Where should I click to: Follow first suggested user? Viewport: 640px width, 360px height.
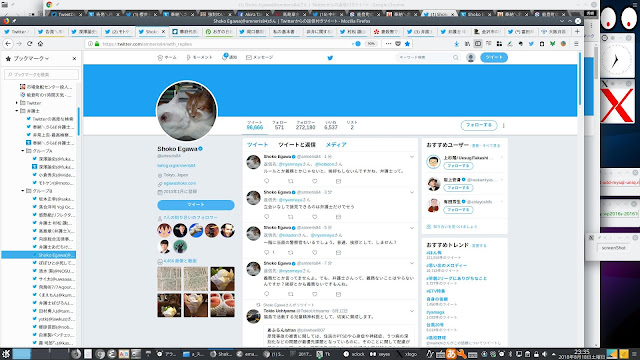[458, 166]
